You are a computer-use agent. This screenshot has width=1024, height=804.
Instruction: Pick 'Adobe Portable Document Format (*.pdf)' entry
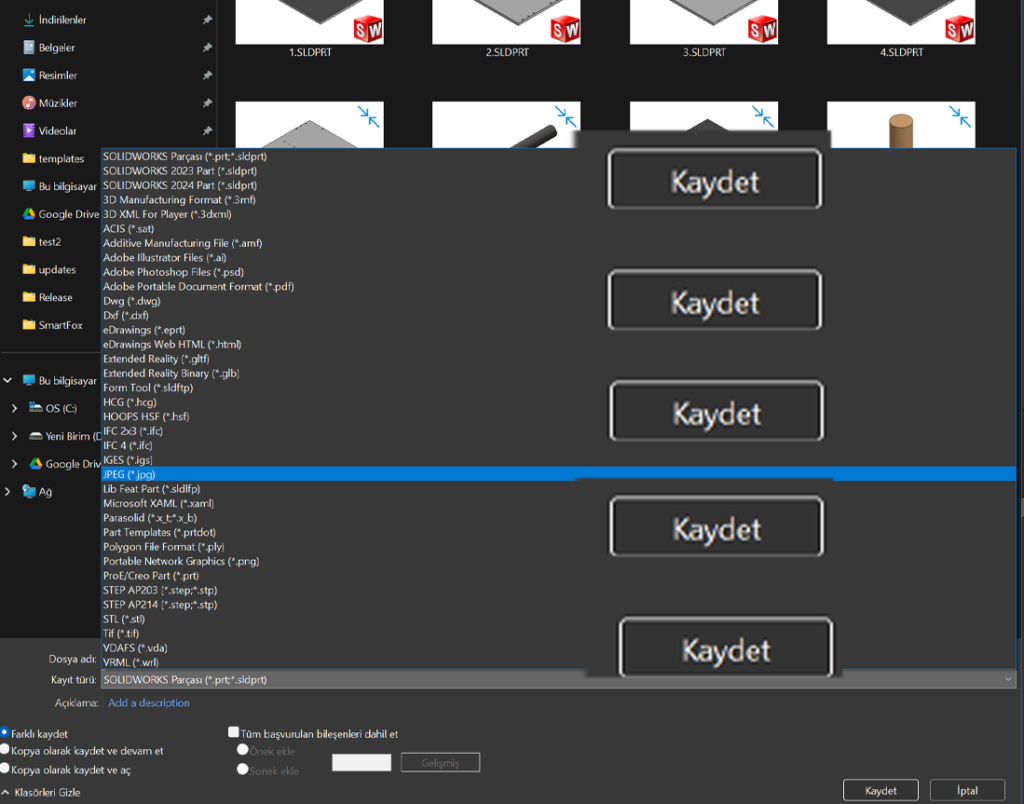coord(198,286)
